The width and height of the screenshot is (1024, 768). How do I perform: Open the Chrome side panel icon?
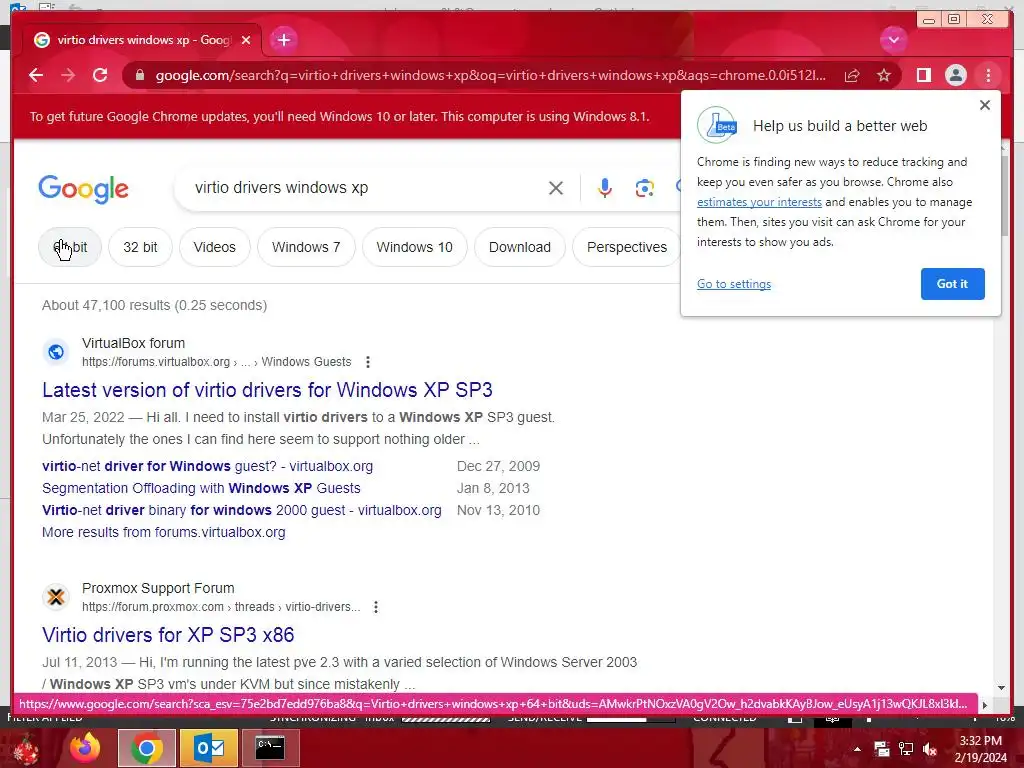coord(923,75)
